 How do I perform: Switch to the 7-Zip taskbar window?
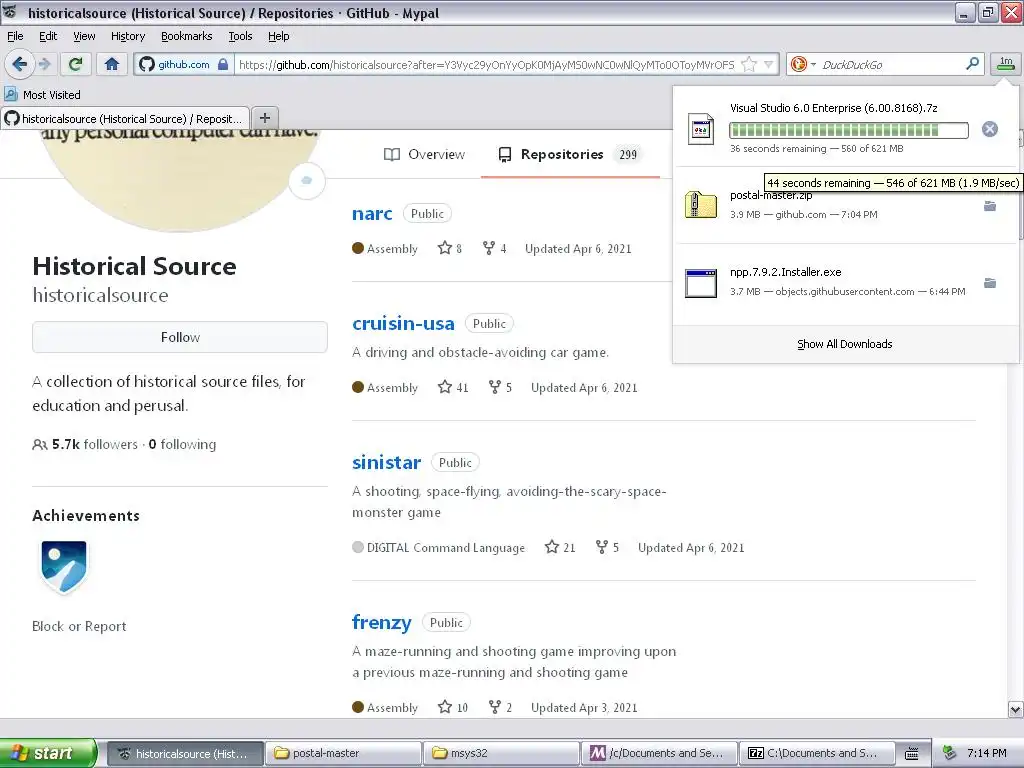(817, 753)
